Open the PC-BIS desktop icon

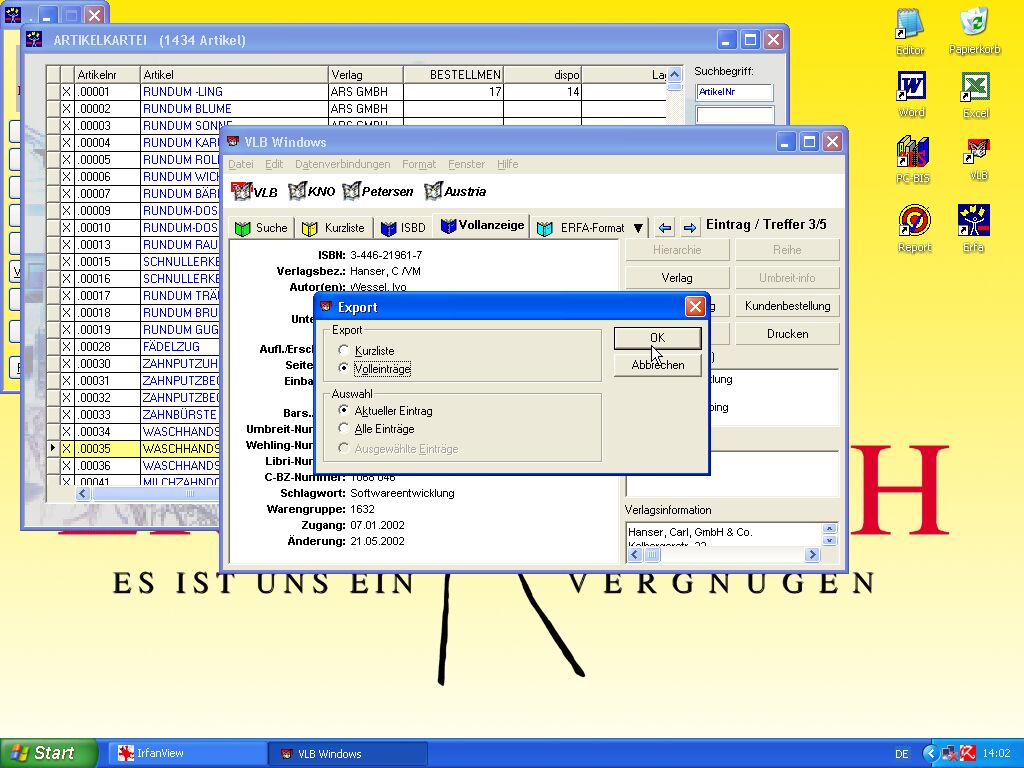[912, 160]
